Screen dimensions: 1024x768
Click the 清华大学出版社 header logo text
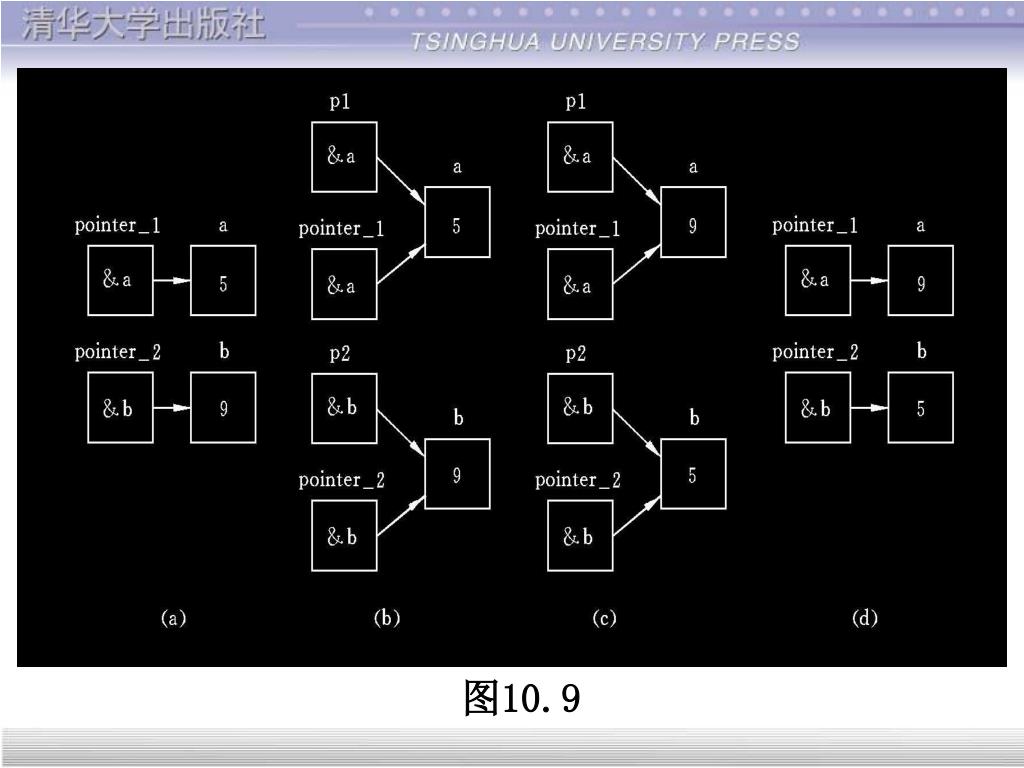[144, 25]
